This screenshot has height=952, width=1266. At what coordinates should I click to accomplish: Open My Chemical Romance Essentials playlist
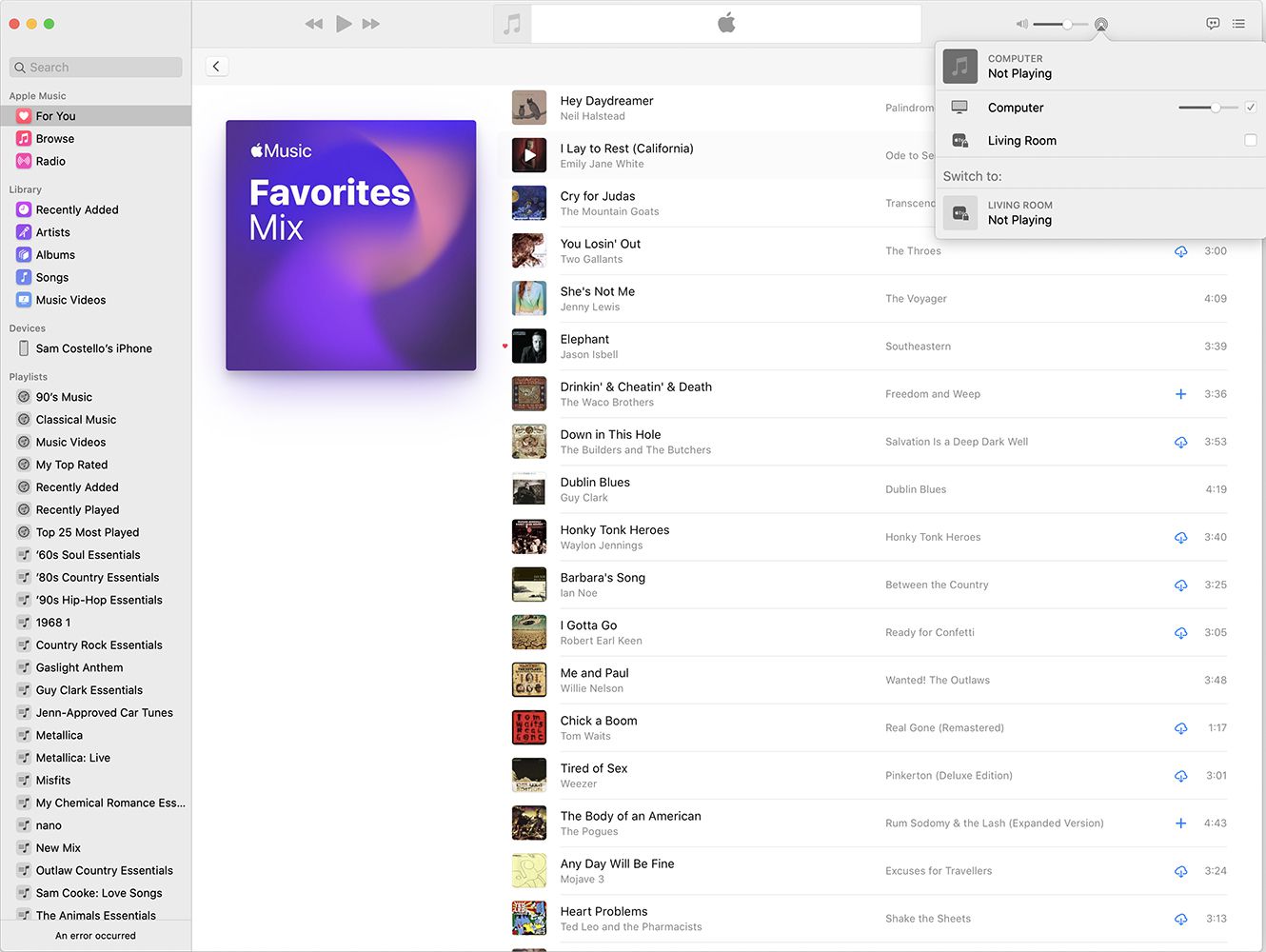pyautogui.click(x=95, y=803)
